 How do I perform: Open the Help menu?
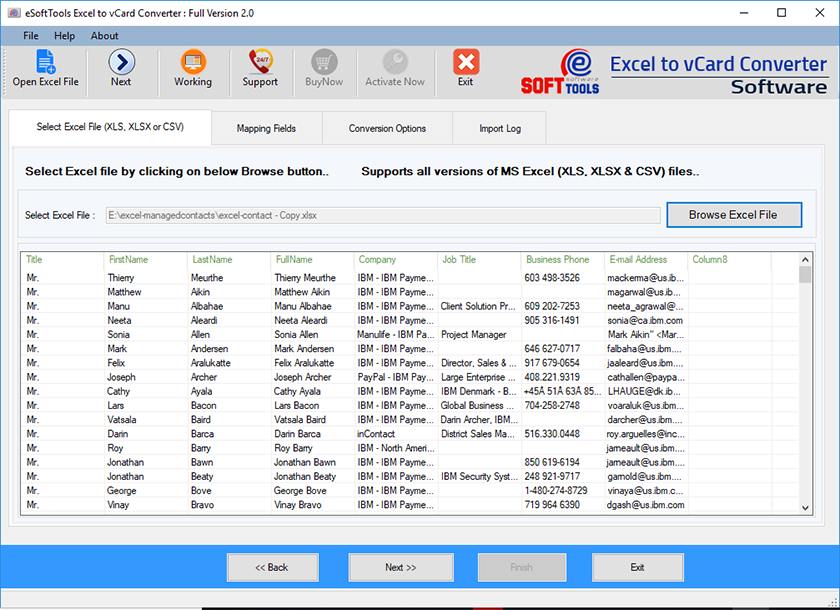[64, 36]
